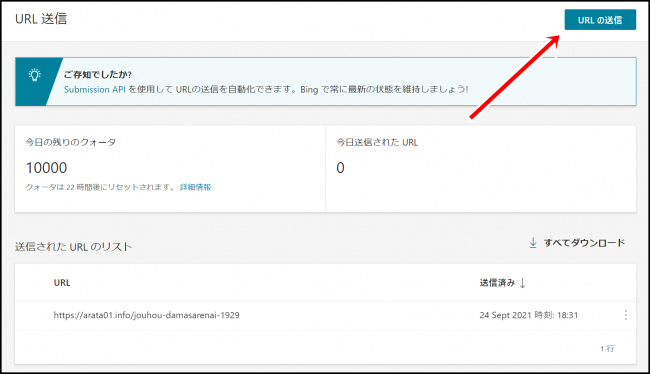Click the download arrow icon
This screenshot has width=650, height=374.
(x=533, y=243)
